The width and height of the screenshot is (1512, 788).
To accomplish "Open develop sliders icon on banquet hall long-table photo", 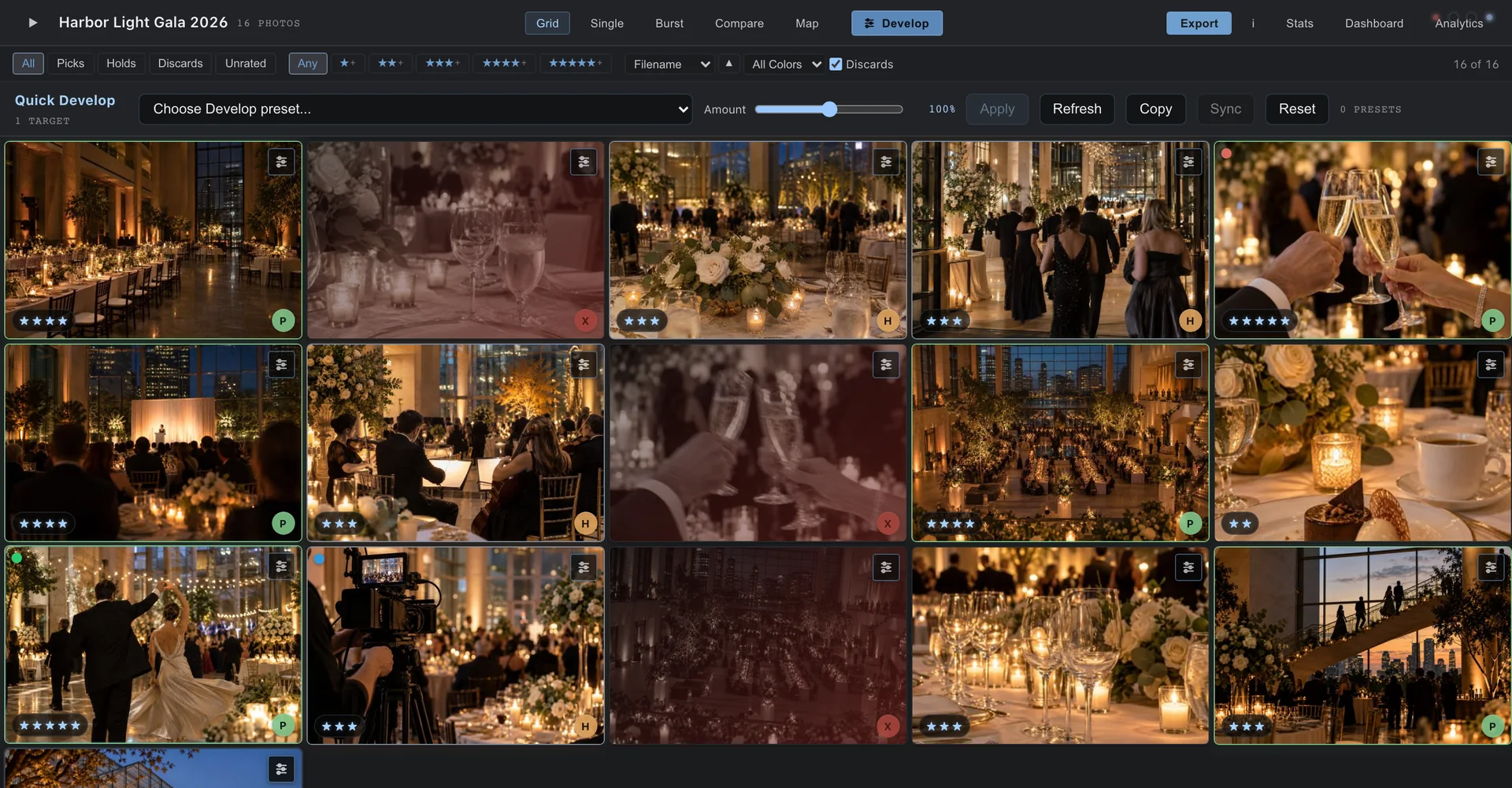I will pyautogui.click(x=281, y=162).
